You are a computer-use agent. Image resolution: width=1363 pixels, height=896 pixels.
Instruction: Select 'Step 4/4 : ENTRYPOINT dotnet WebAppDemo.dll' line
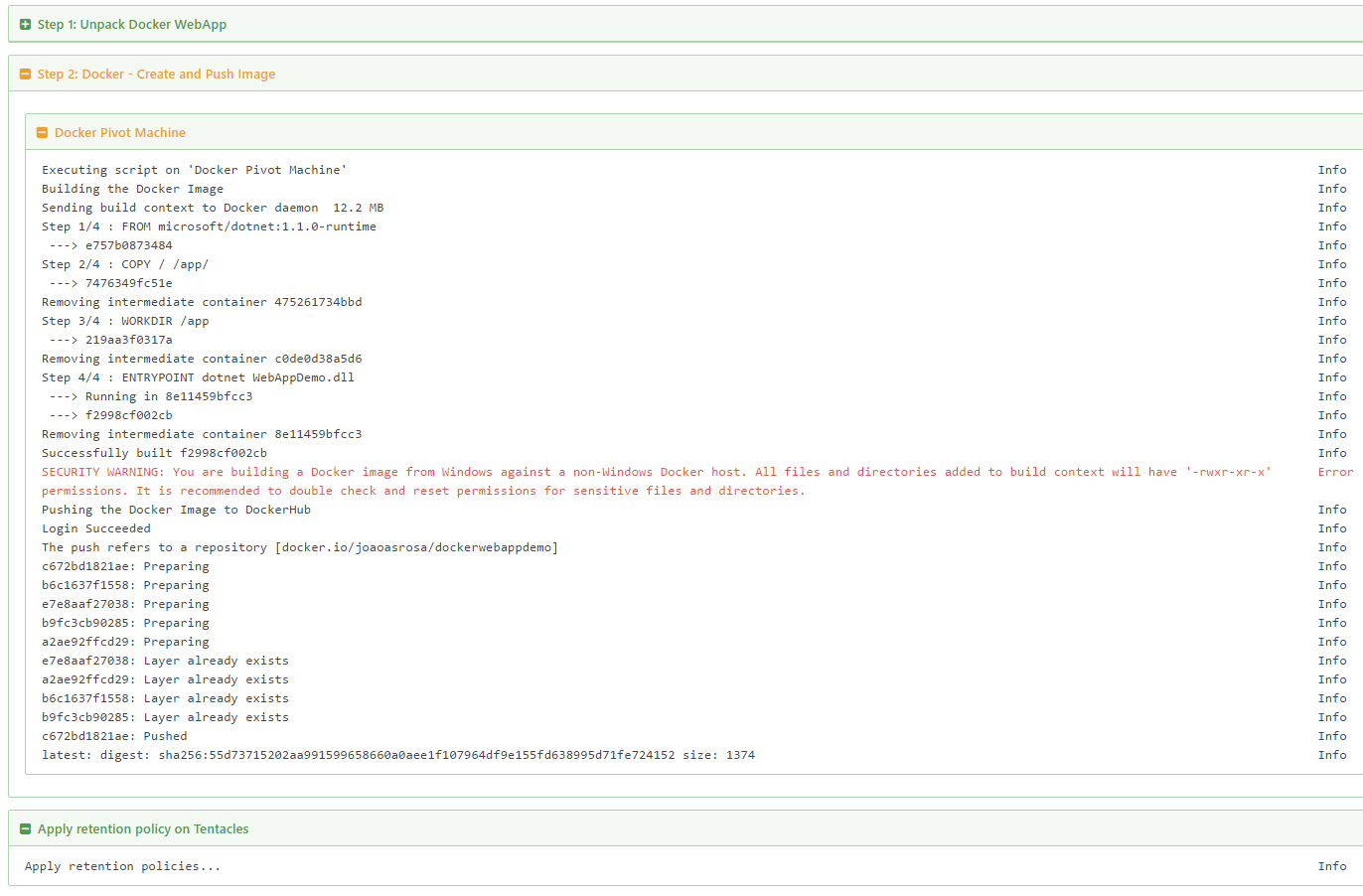(x=198, y=377)
